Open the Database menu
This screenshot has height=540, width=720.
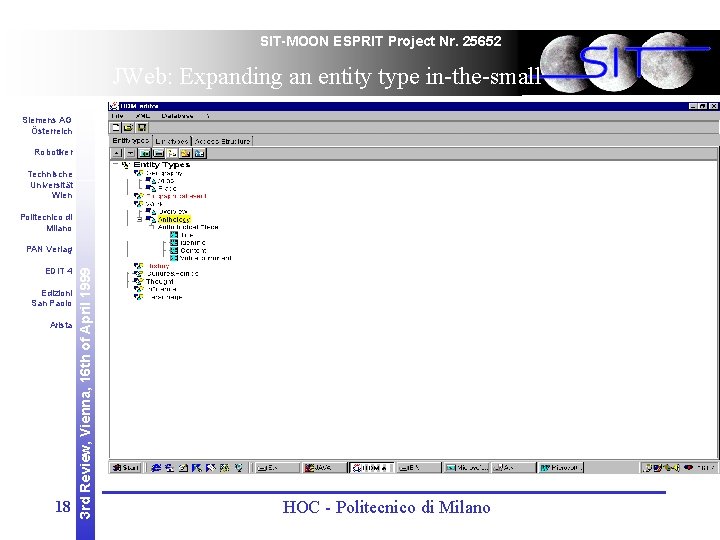[177, 116]
